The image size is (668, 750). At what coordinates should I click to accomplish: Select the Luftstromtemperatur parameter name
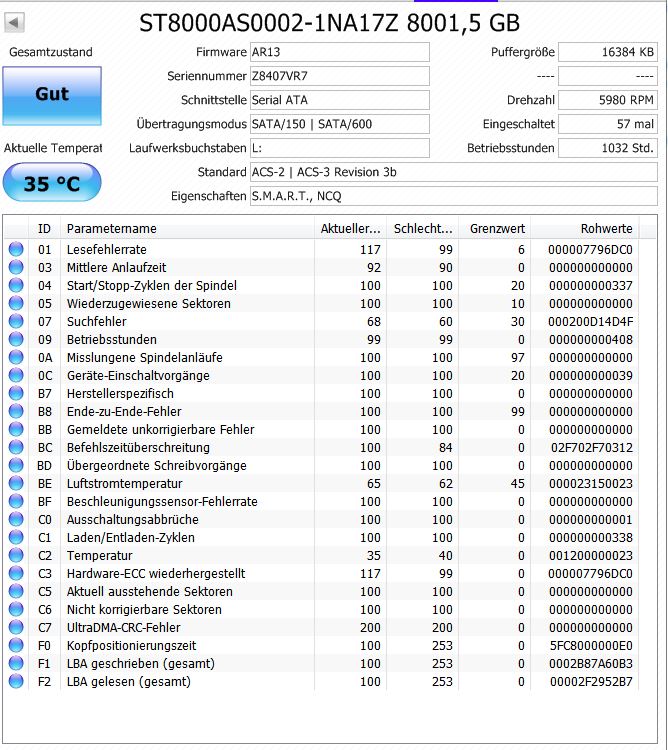[124, 484]
